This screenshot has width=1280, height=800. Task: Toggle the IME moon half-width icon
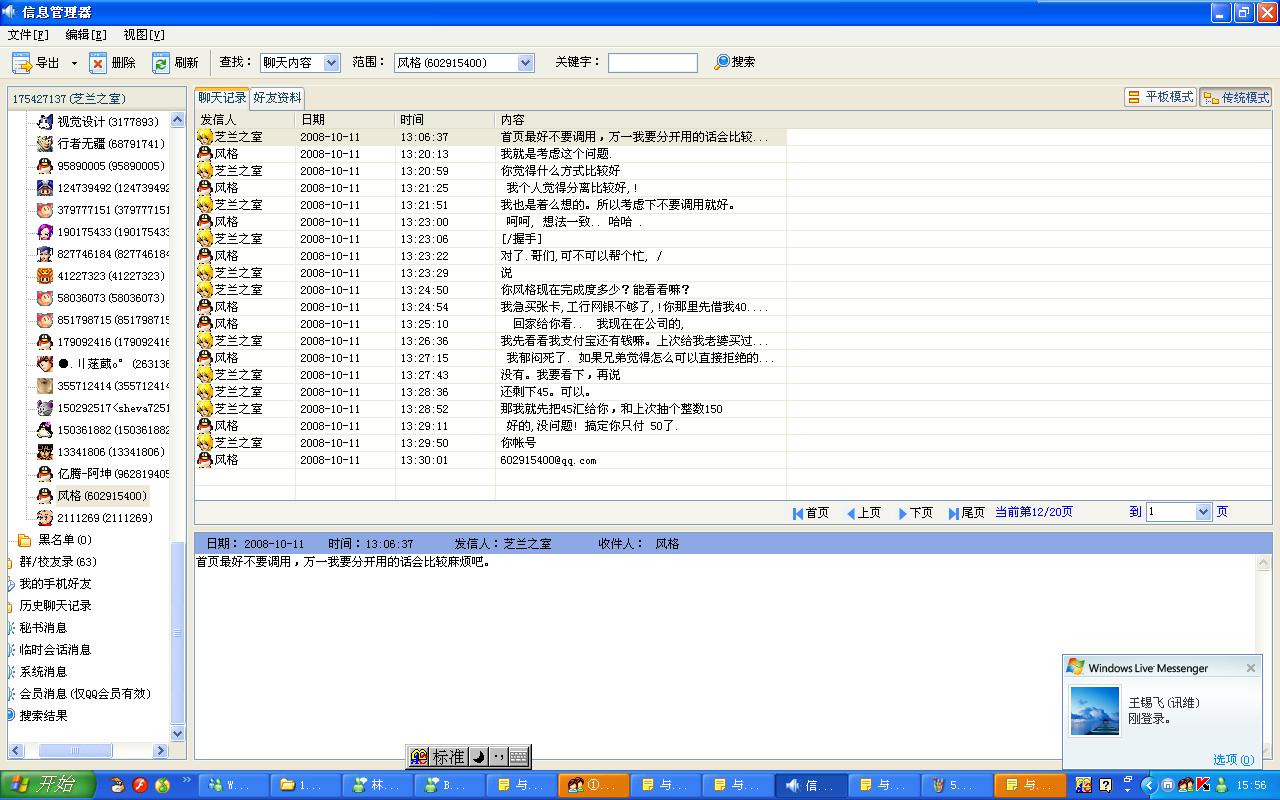pos(477,757)
